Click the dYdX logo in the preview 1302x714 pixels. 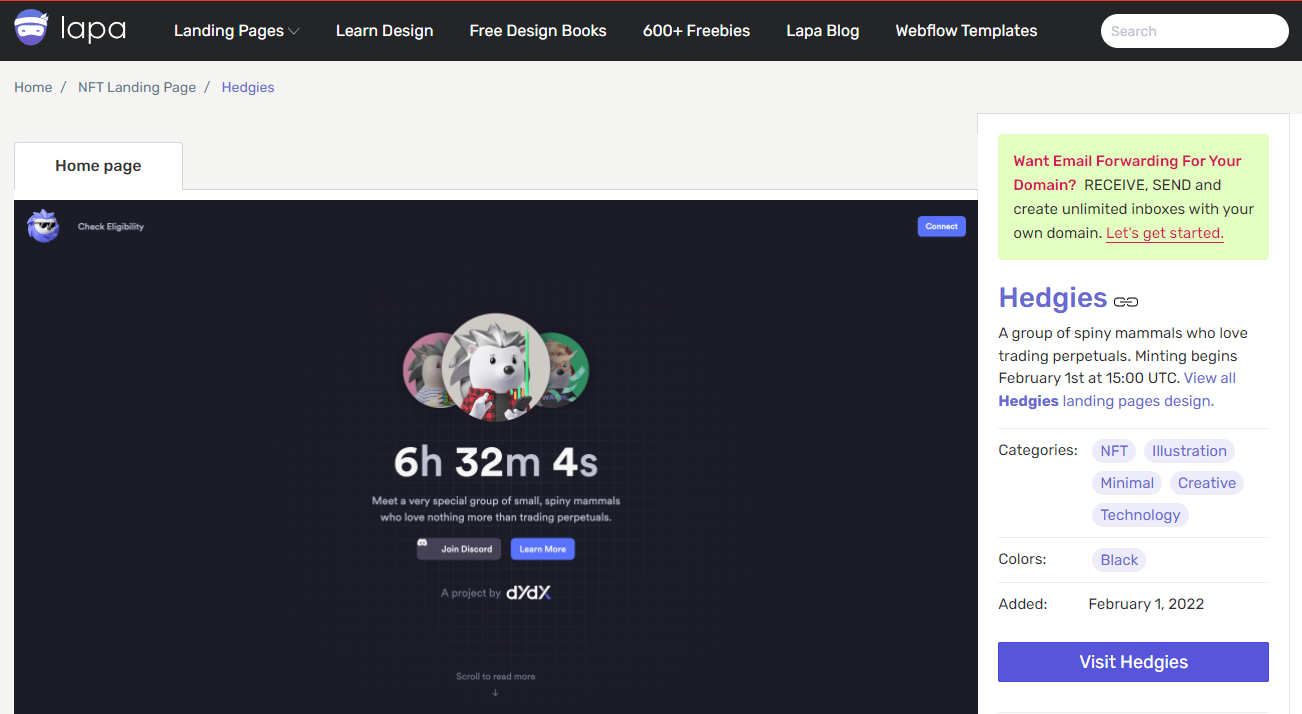point(528,592)
